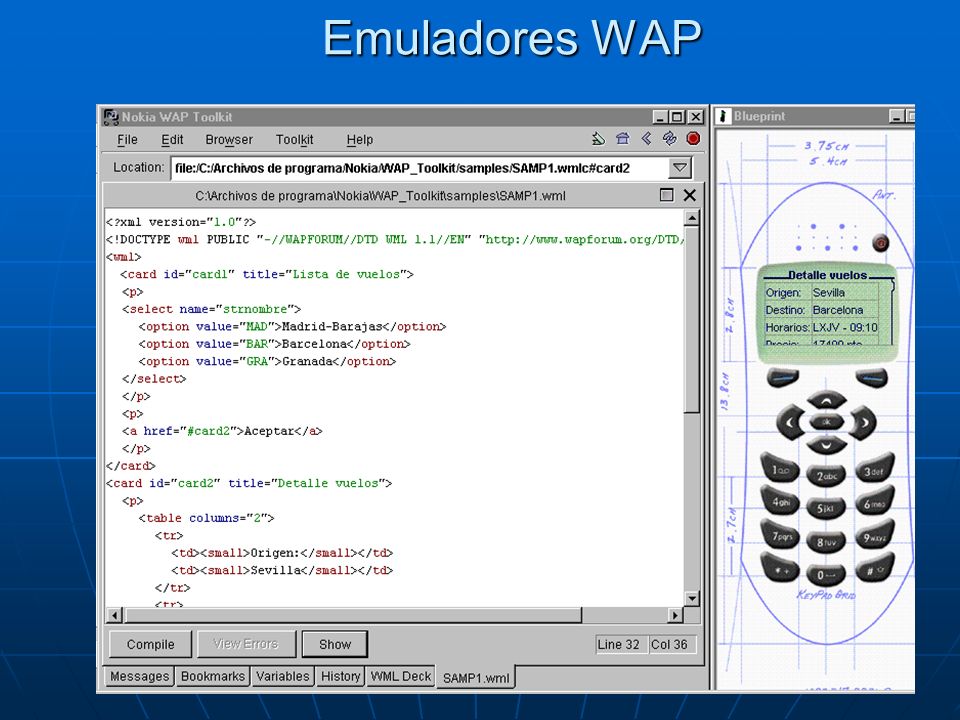Click 'Sevilla' on the phone screen
Screen dimensions: 960x720
(x=828, y=293)
